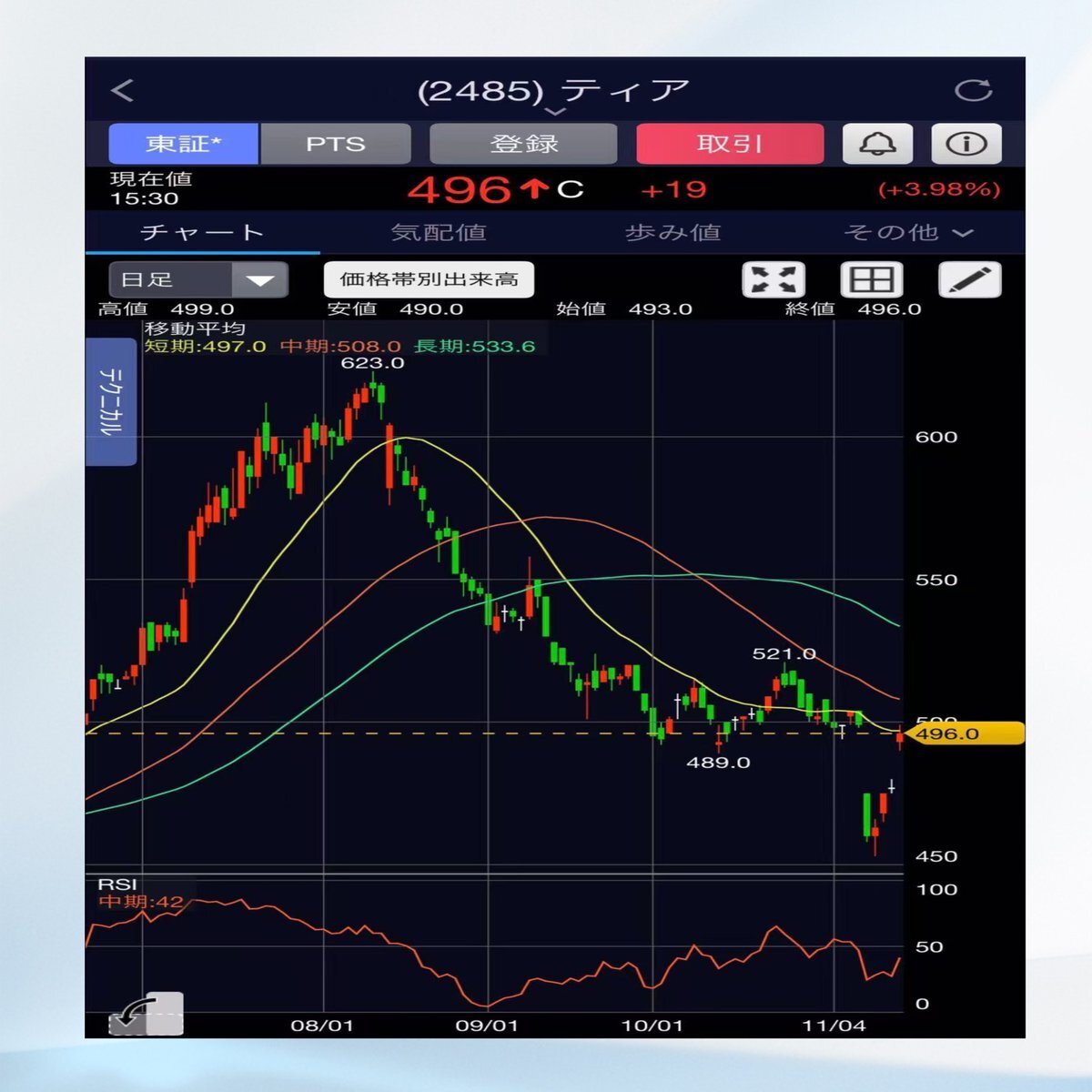Tap the 登録 button
Viewport: 1092px width, 1092px height.
click(x=523, y=144)
